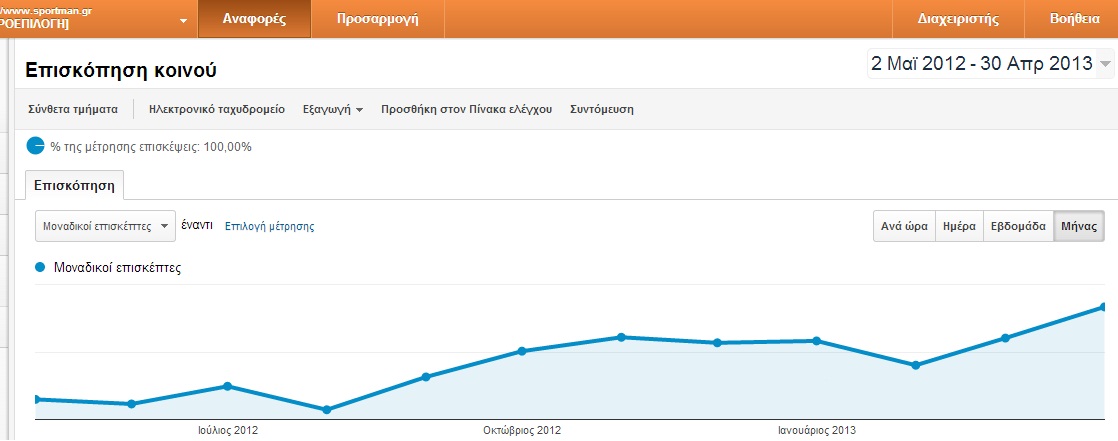This screenshot has width=1118, height=441.
Task: Expand the date range picker arrow
Action: (x=1105, y=65)
